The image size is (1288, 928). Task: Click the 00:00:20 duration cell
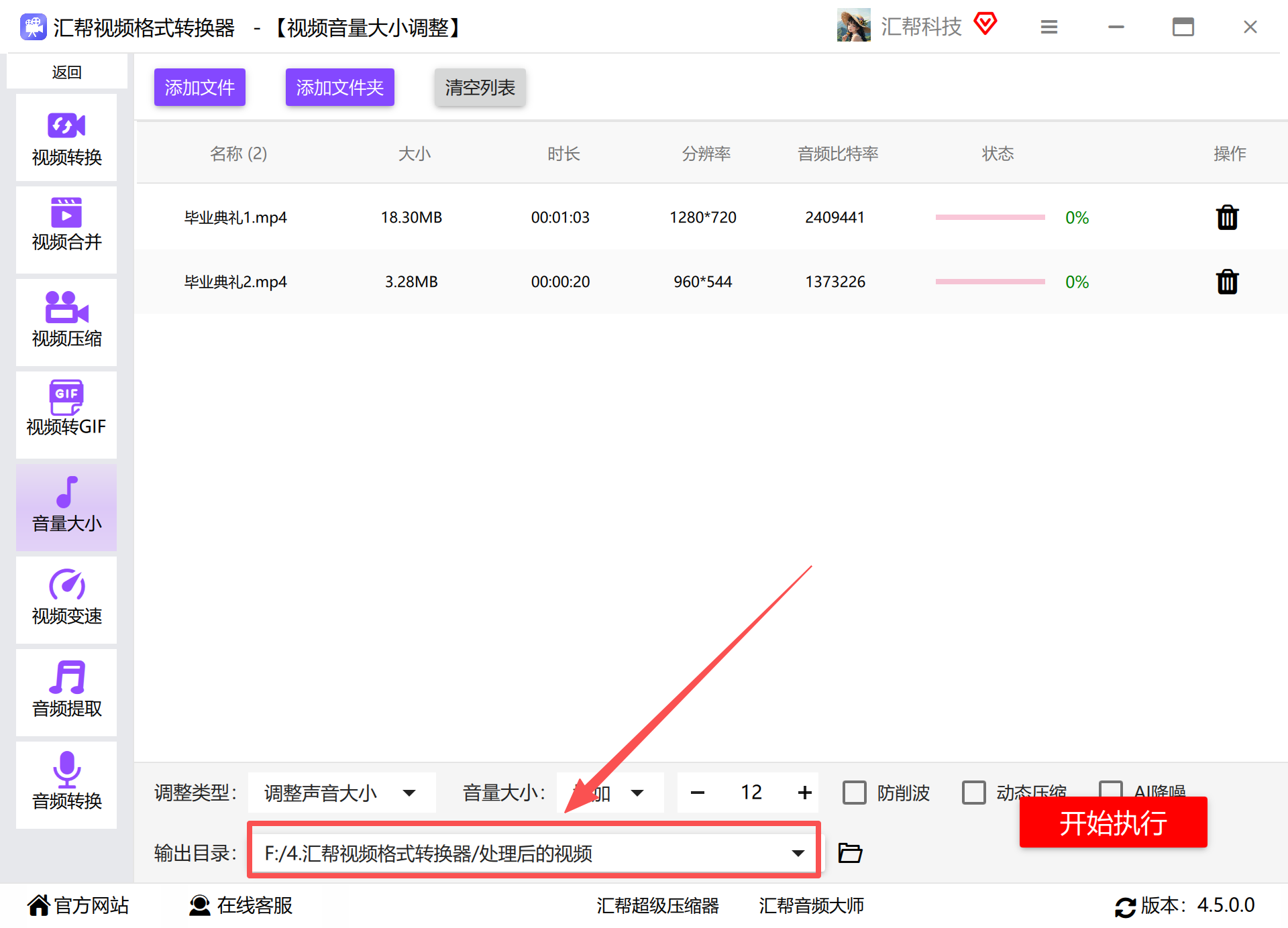tap(560, 282)
